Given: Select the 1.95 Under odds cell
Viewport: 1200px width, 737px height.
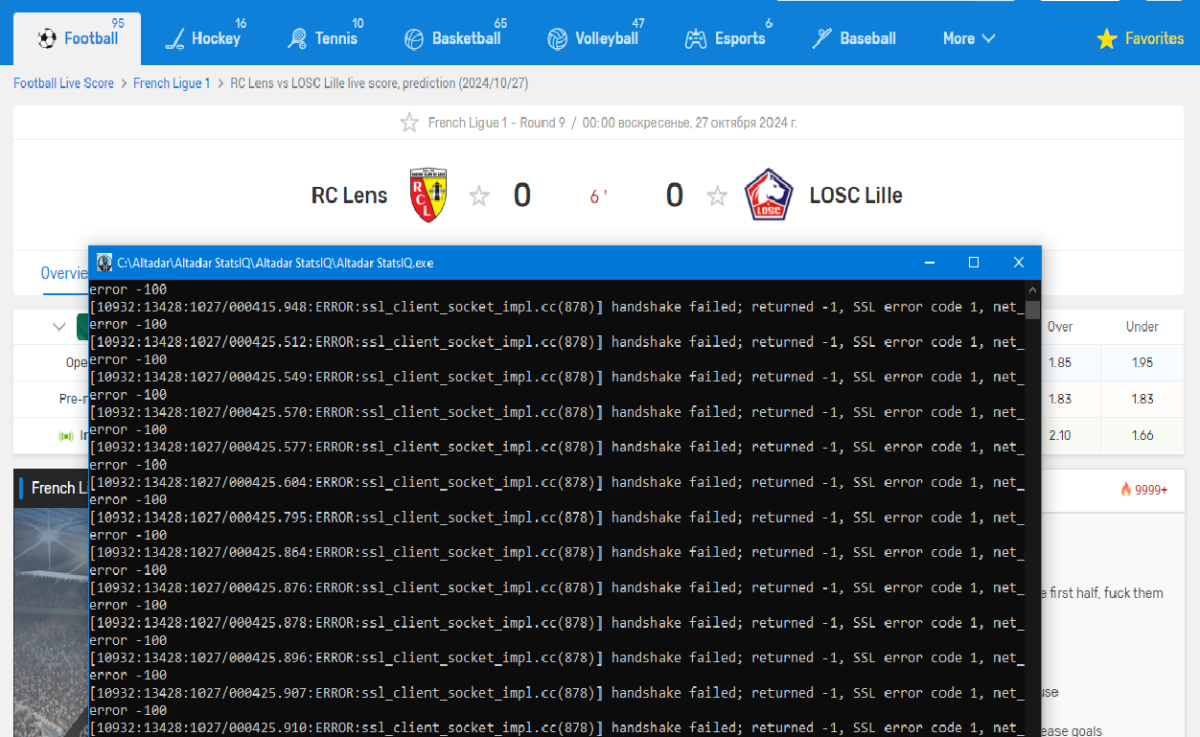Looking at the screenshot, I should [x=1142, y=363].
